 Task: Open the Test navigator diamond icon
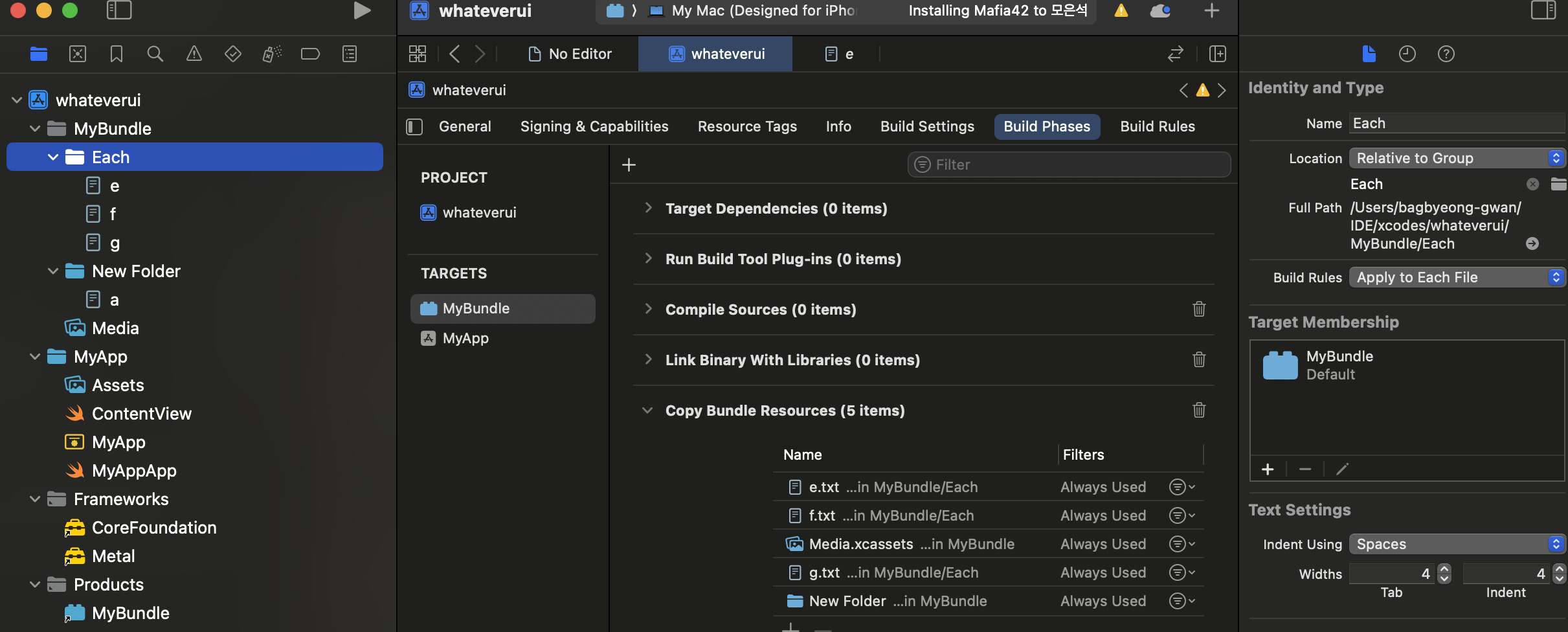click(x=233, y=54)
